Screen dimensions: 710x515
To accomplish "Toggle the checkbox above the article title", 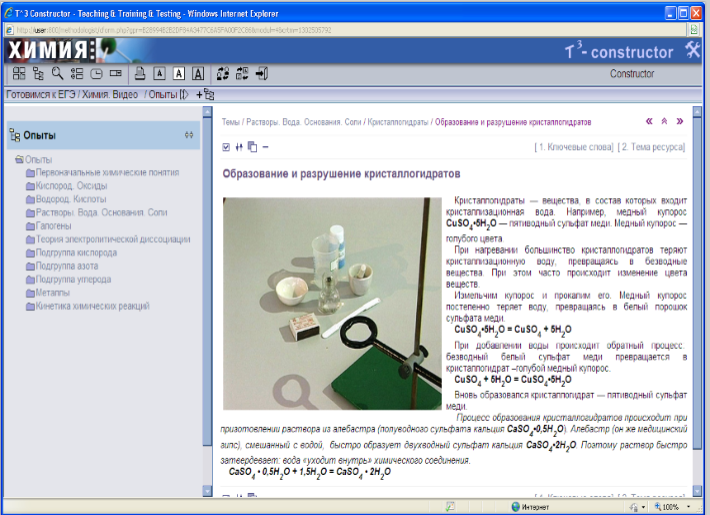I will tap(227, 147).
